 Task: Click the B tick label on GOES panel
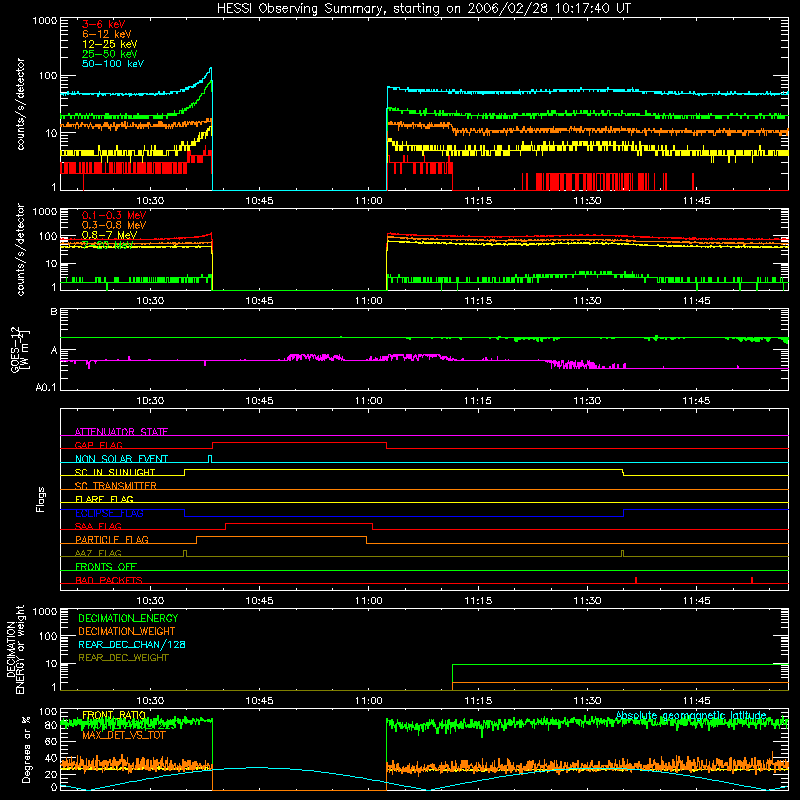click(x=54, y=312)
